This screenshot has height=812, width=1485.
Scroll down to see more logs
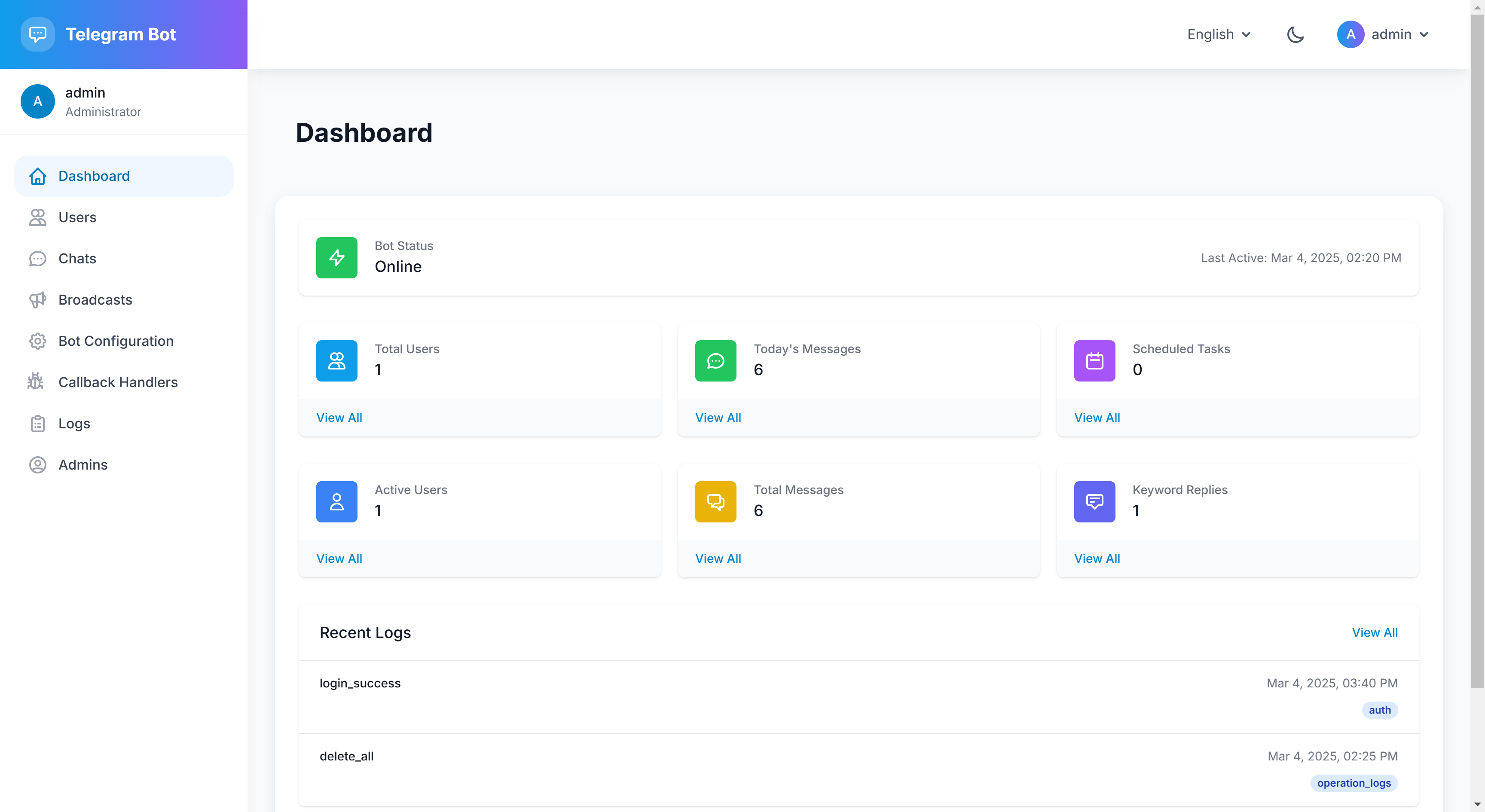(1476, 805)
